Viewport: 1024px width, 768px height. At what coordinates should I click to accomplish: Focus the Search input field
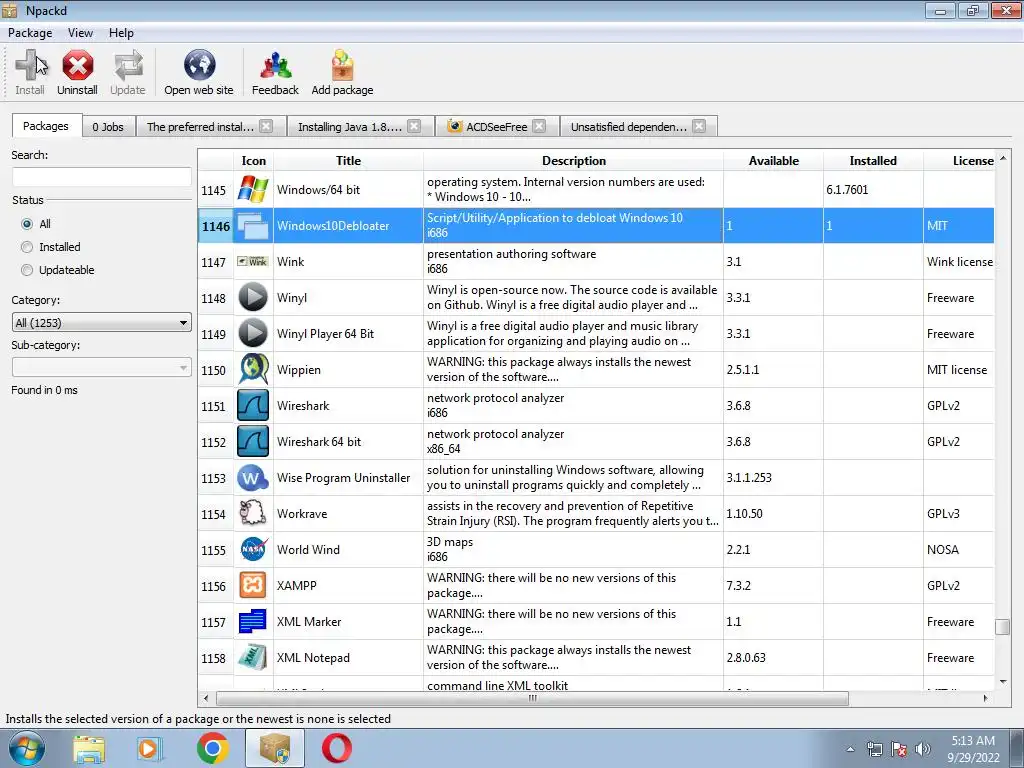coord(101,177)
